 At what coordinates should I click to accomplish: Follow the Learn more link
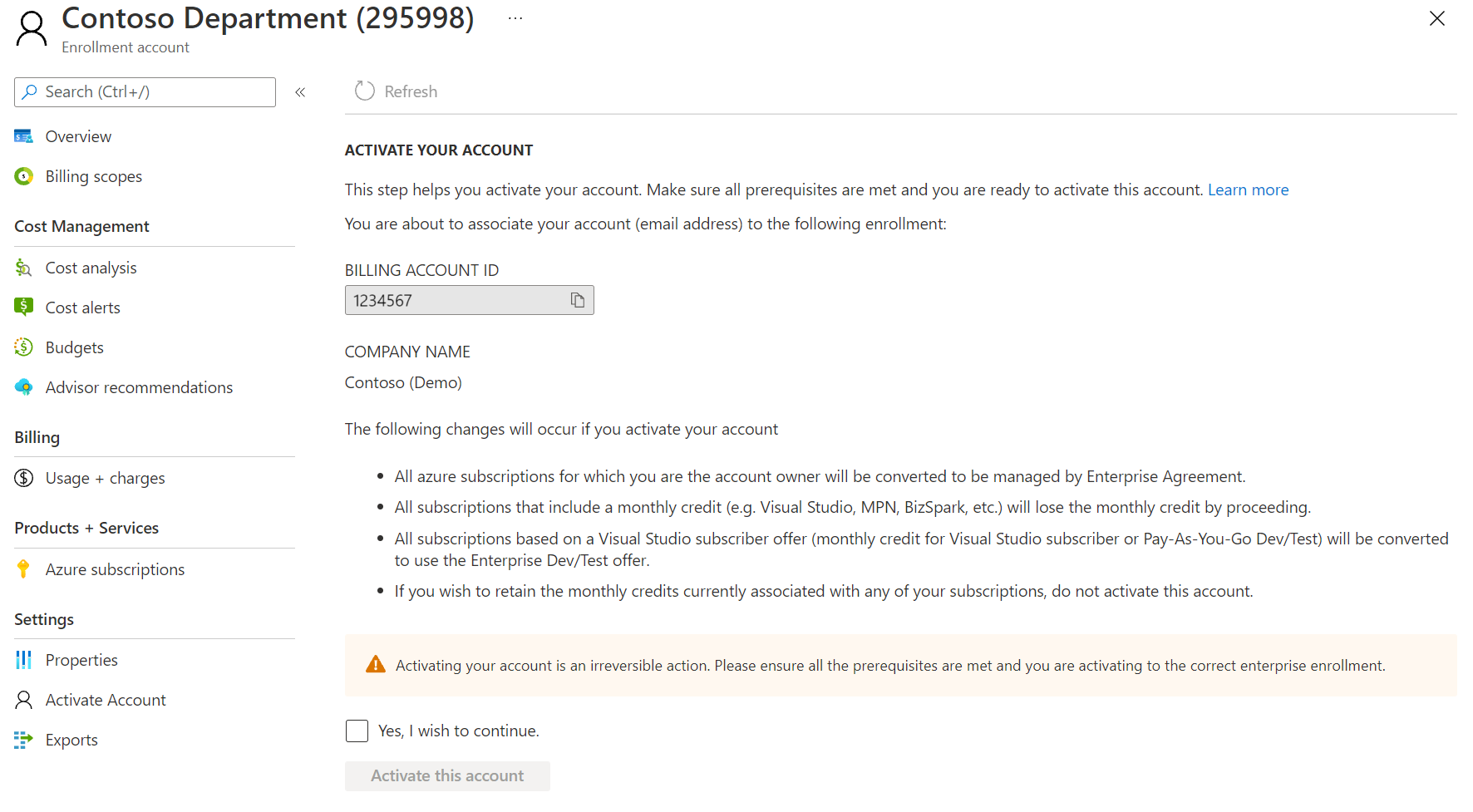click(1248, 189)
